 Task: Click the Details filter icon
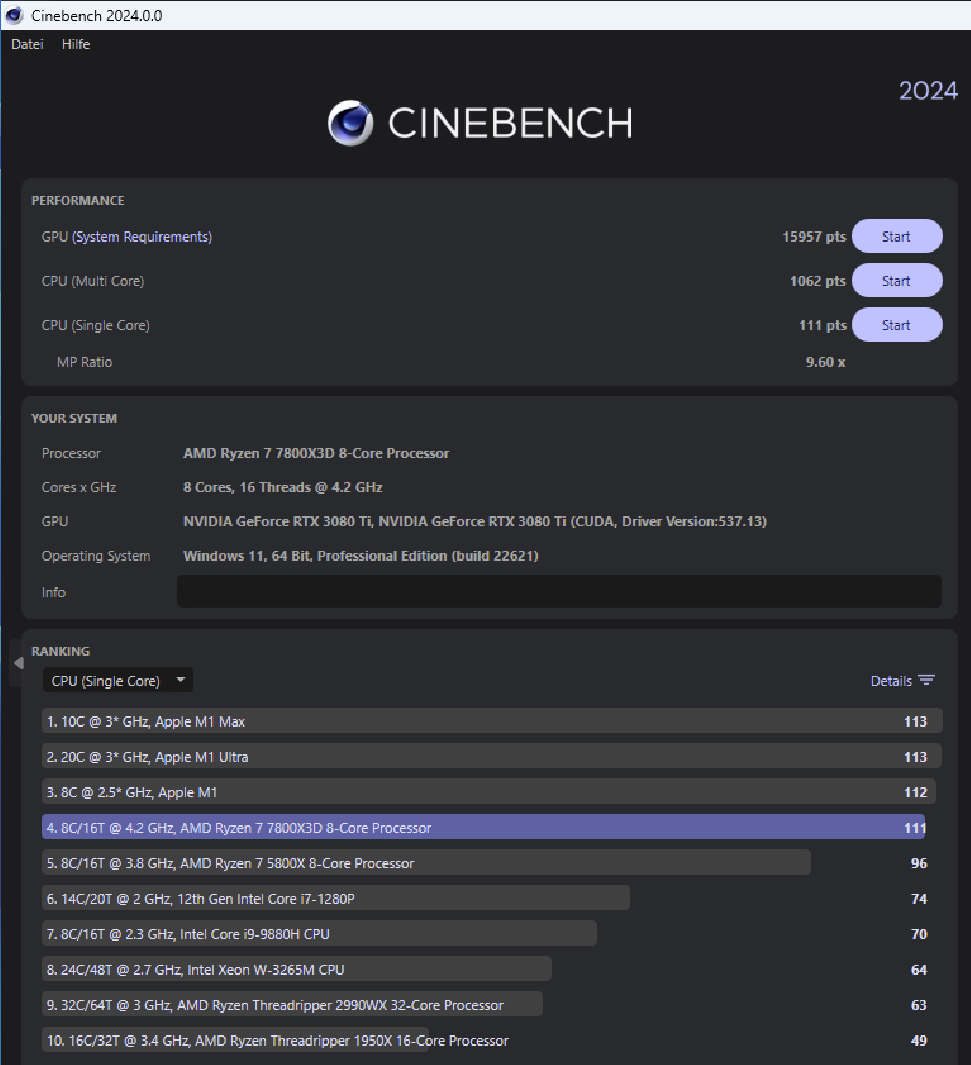point(926,681)
